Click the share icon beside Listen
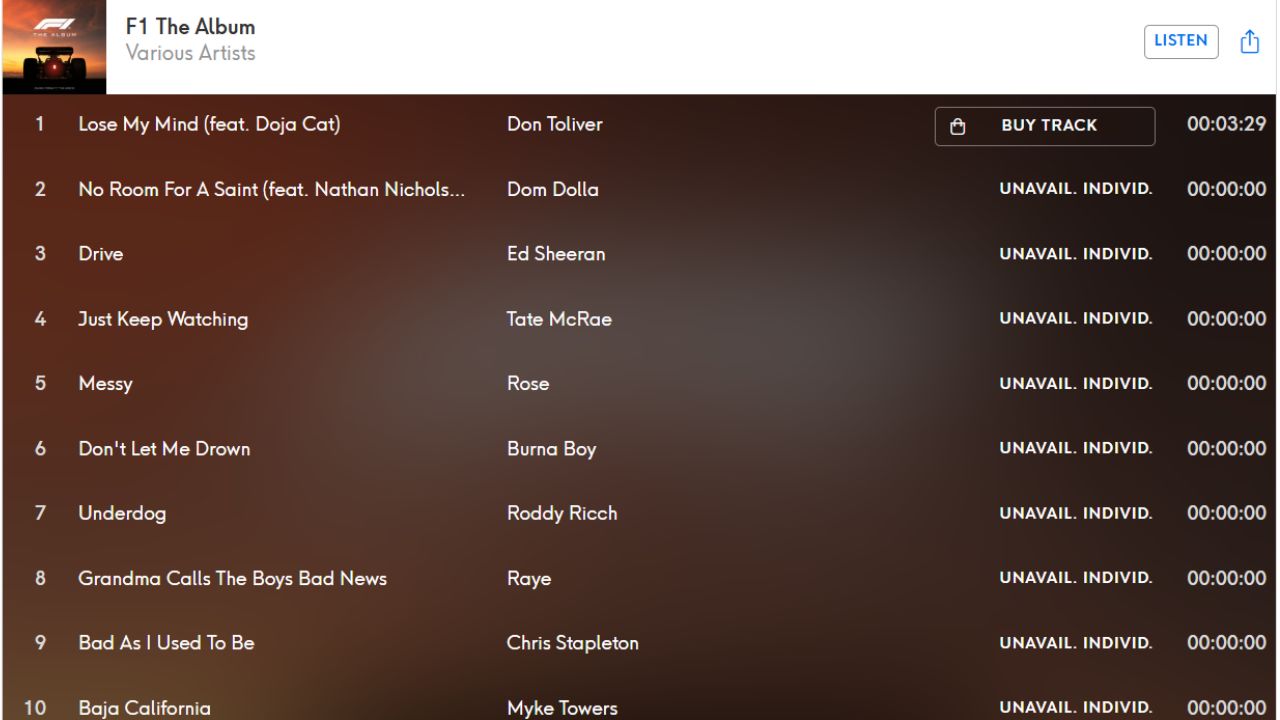 [1249, 41]
